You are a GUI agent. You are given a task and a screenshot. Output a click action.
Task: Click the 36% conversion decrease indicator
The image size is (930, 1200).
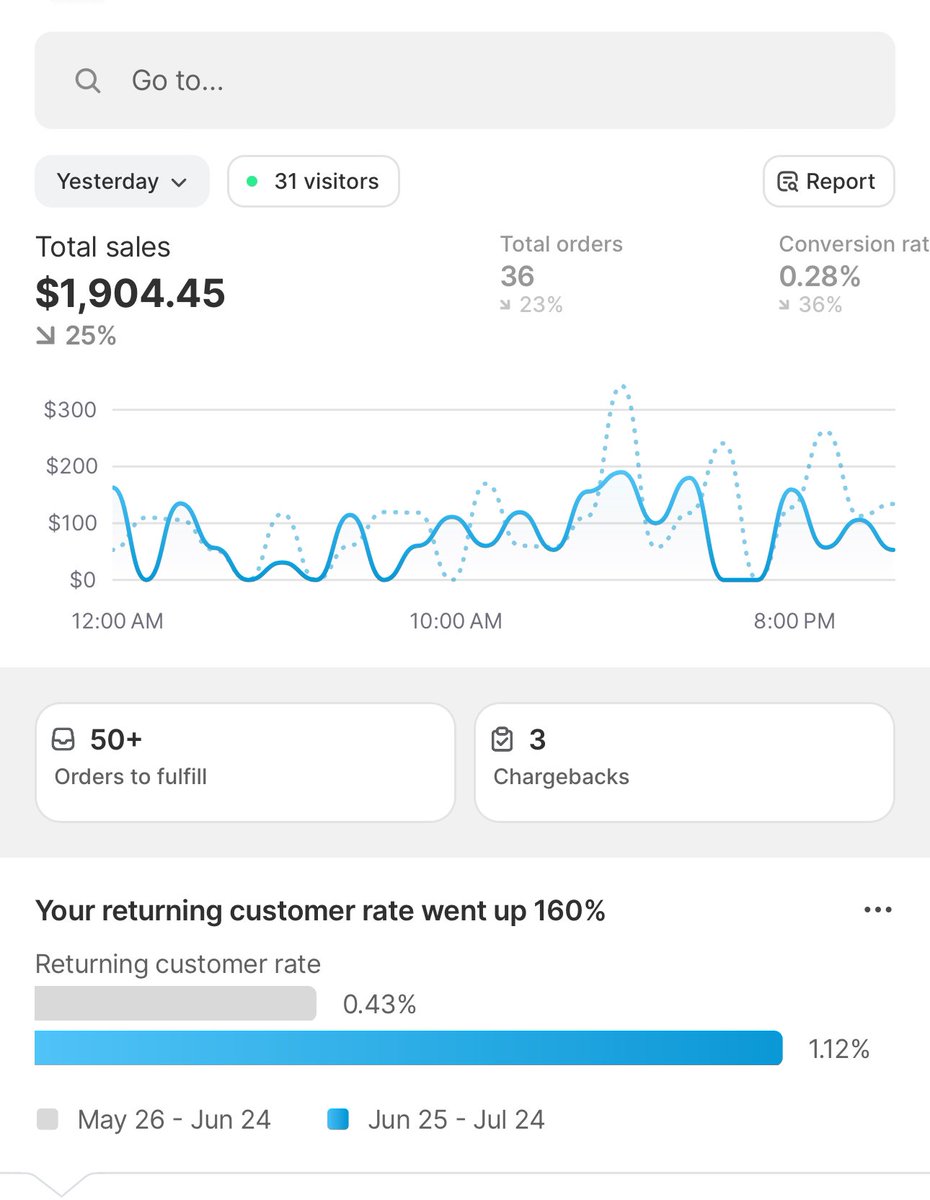click(x=811, y=305)
